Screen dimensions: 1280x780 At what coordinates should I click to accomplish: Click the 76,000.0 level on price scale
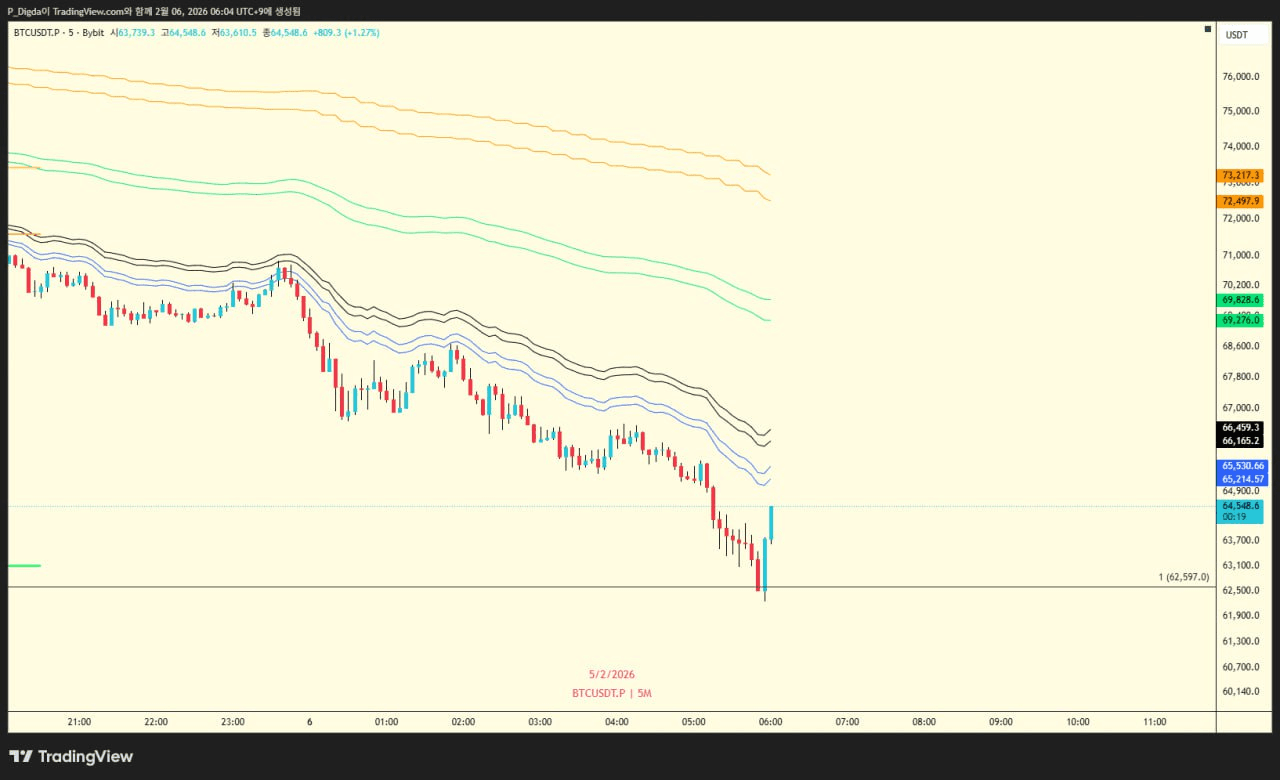click(1240, 77)
